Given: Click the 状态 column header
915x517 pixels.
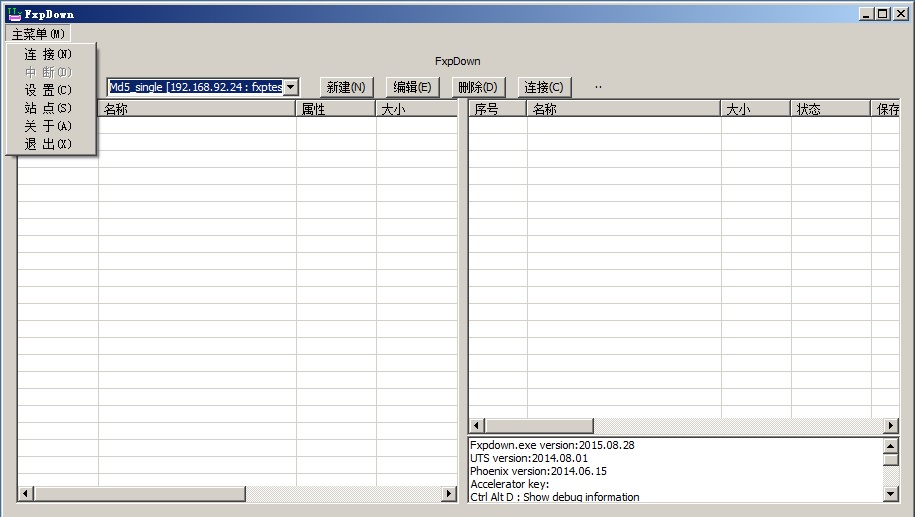Looking at the screenshot, I should click(x=831, y=109).
